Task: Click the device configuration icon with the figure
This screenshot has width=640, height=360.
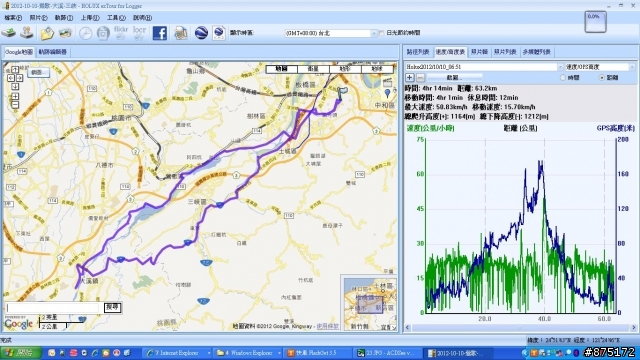Action: pos(27,33)
